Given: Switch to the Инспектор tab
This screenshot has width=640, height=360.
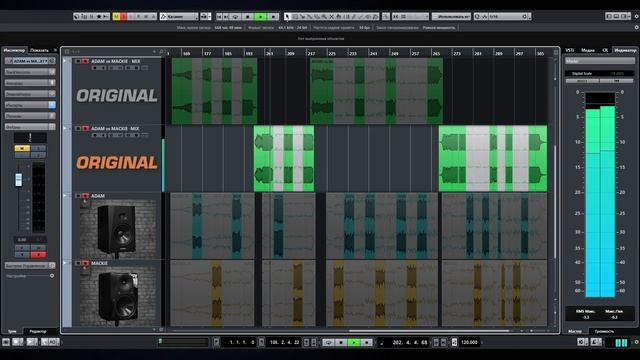Looking at the screenshot, I should pos(14,50).
